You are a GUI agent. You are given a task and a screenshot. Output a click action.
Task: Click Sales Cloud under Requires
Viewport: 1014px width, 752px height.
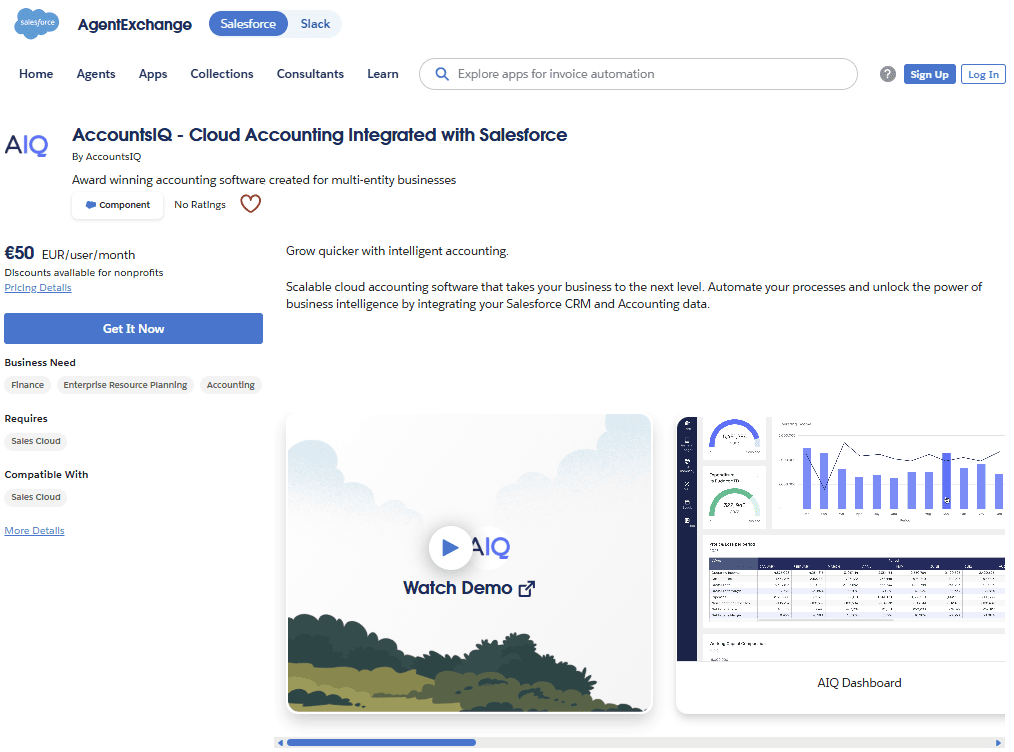tap(36, 441)
